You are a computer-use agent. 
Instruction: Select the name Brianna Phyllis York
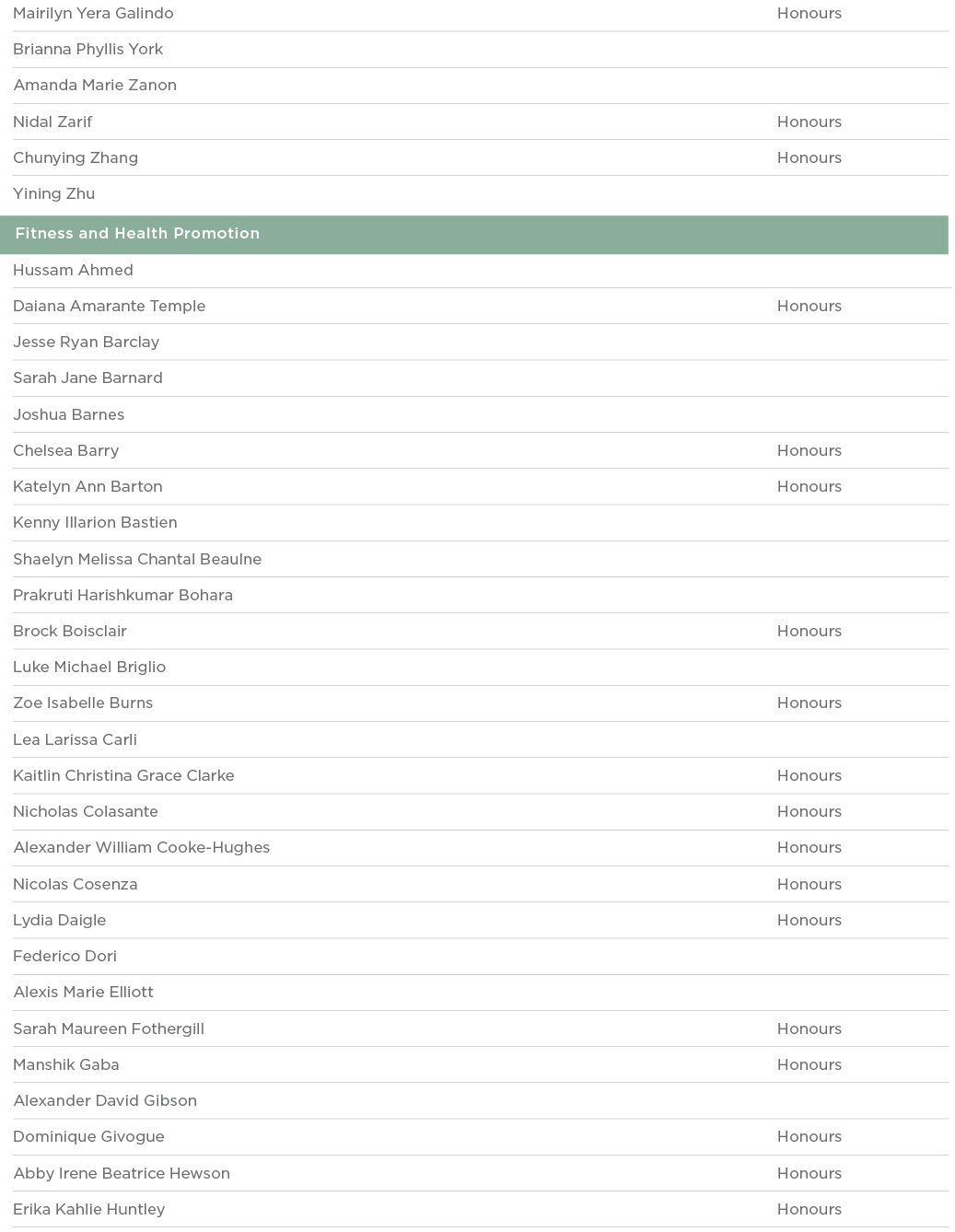tap(87, 49)
